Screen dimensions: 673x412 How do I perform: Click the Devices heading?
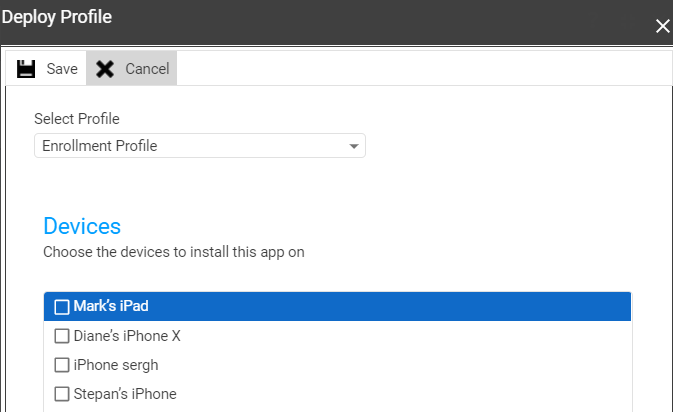(82, 226)
